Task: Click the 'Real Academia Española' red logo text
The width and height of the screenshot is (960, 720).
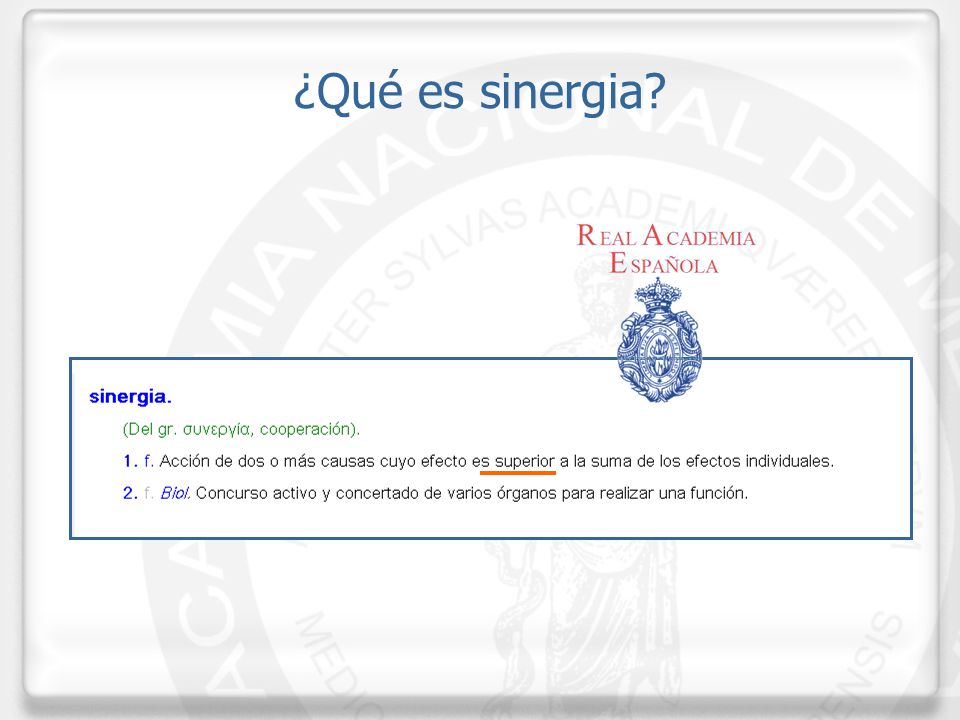Action: click(666, 249)
